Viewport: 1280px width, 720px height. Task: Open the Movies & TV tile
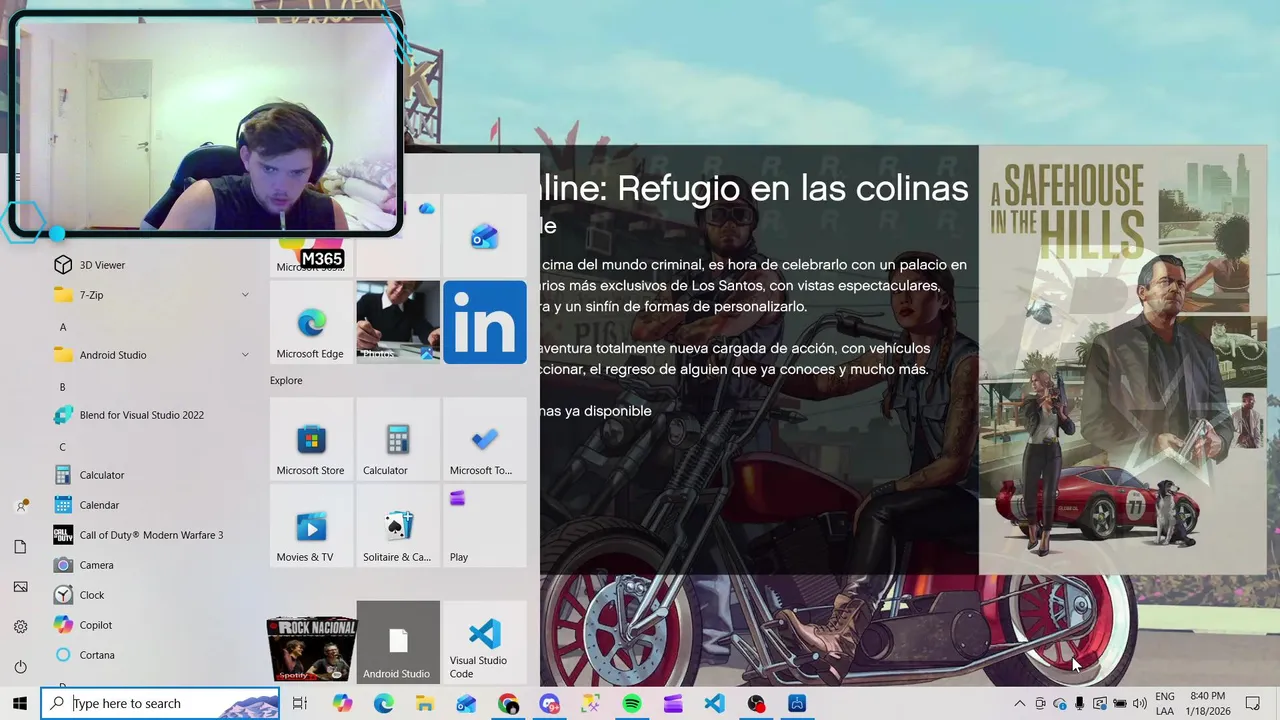(x=311, y=526)
